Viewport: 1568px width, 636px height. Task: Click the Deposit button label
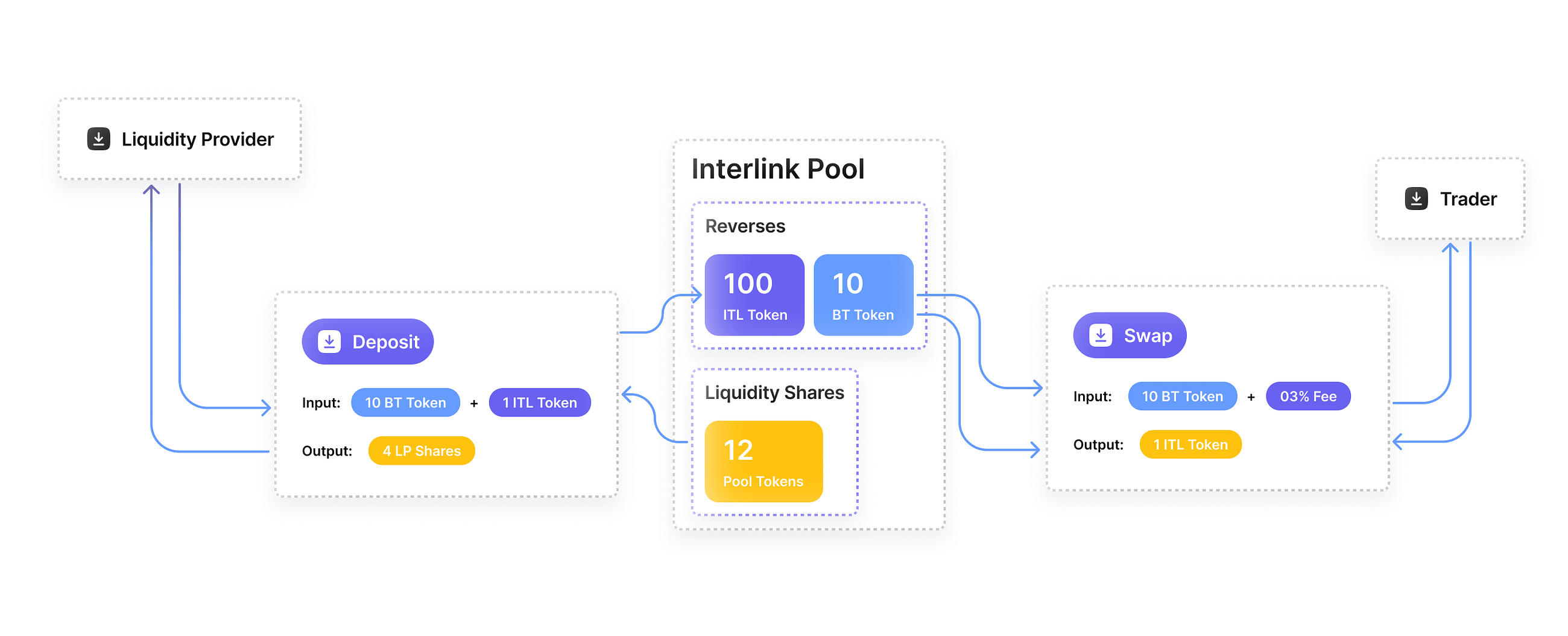(386, 342)
